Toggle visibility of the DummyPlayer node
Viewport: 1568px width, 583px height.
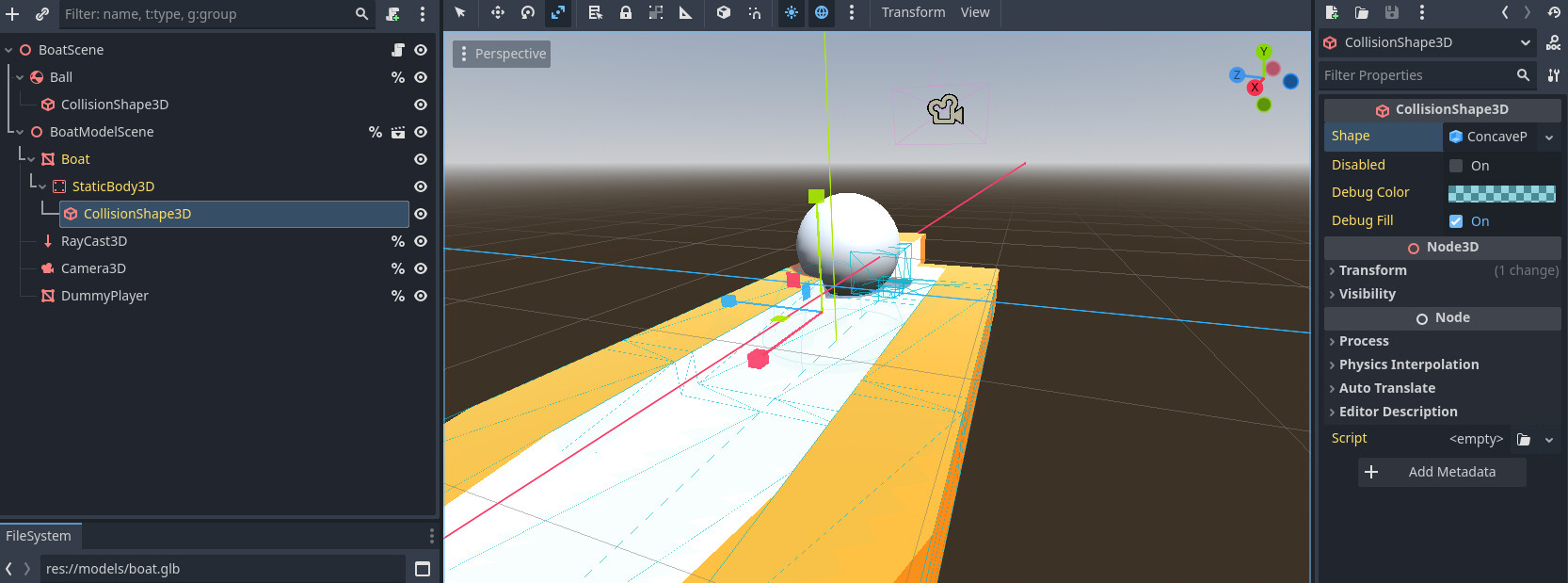421,296
